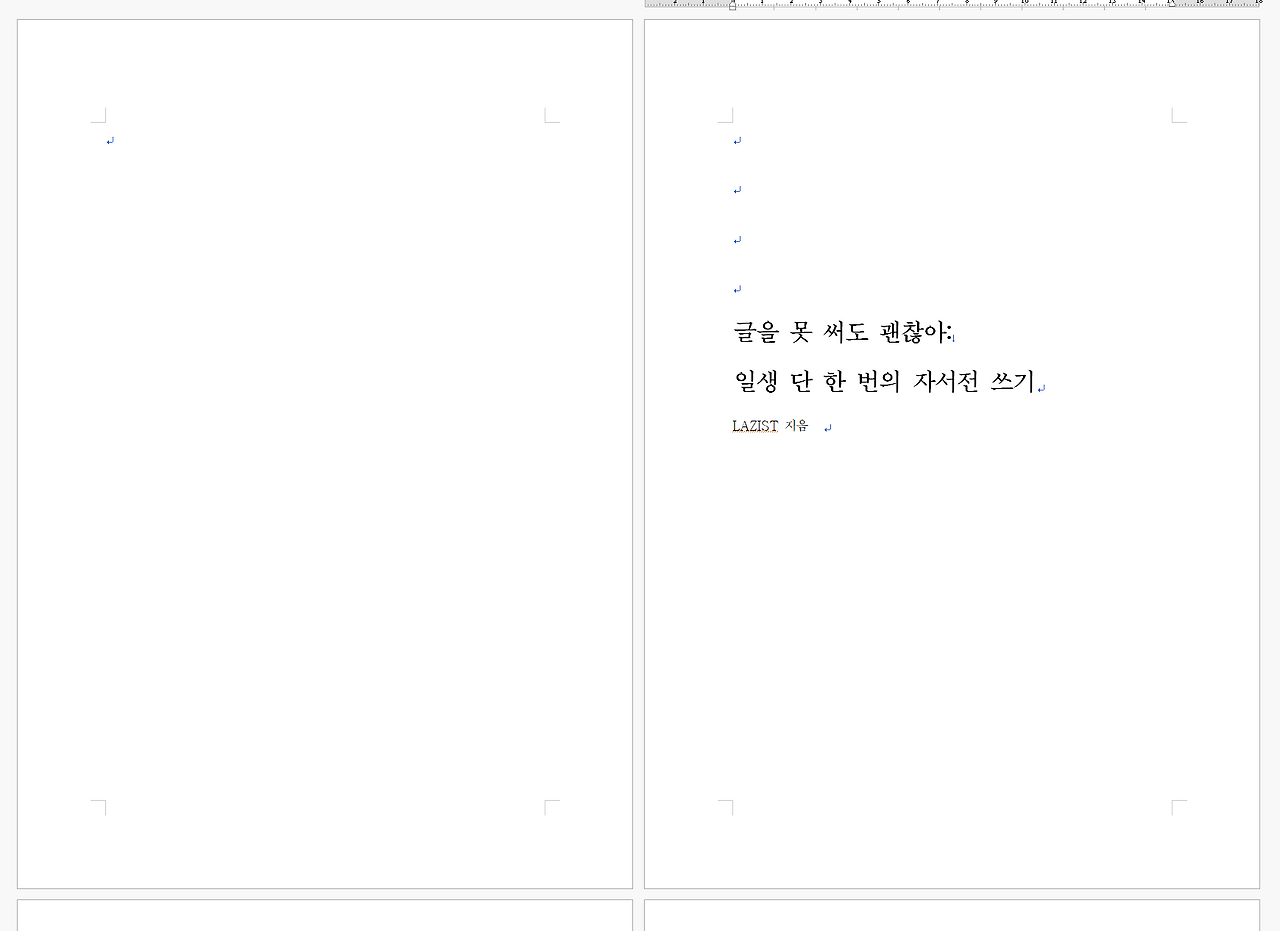Screen dimensions: 1280x931
Task: Click the second paragraph mark on the title page
Action: click(737, 189)
